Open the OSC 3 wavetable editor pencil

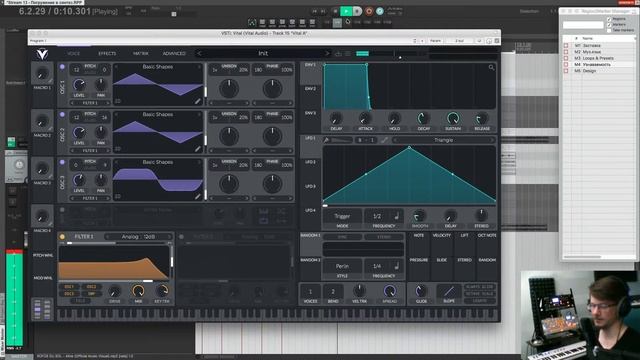198,197
